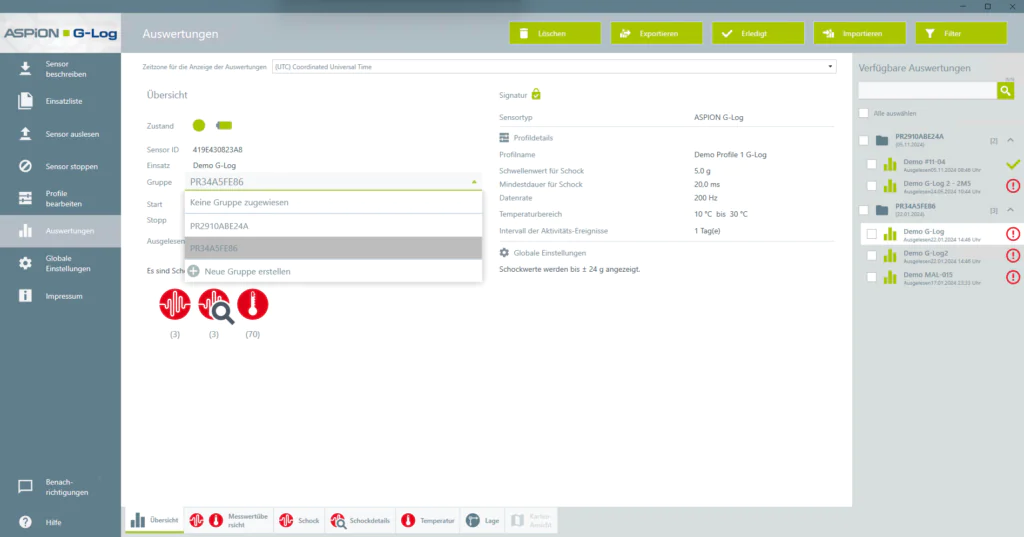Open Sensor stoppen in the sidebar
1024x537 pixels.
[60, 166]
